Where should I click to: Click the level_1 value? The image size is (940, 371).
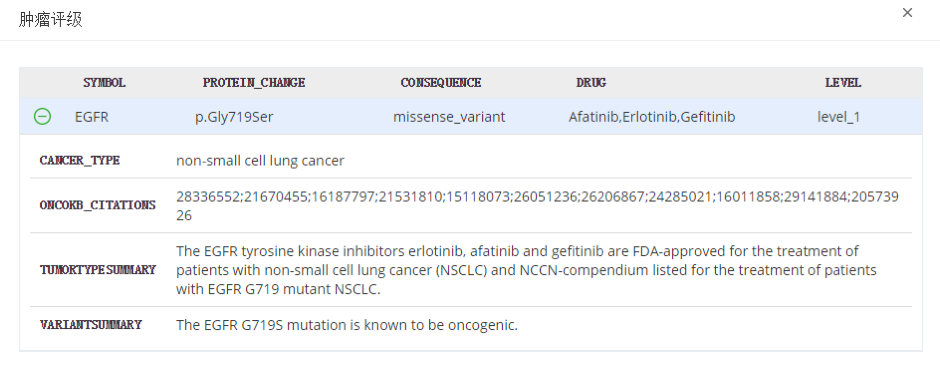(838, 117)
